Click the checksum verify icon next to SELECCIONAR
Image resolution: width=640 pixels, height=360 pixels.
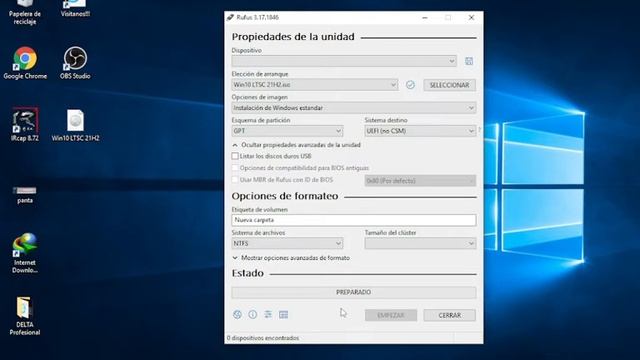pyautogui.click(x=410, y=85)
